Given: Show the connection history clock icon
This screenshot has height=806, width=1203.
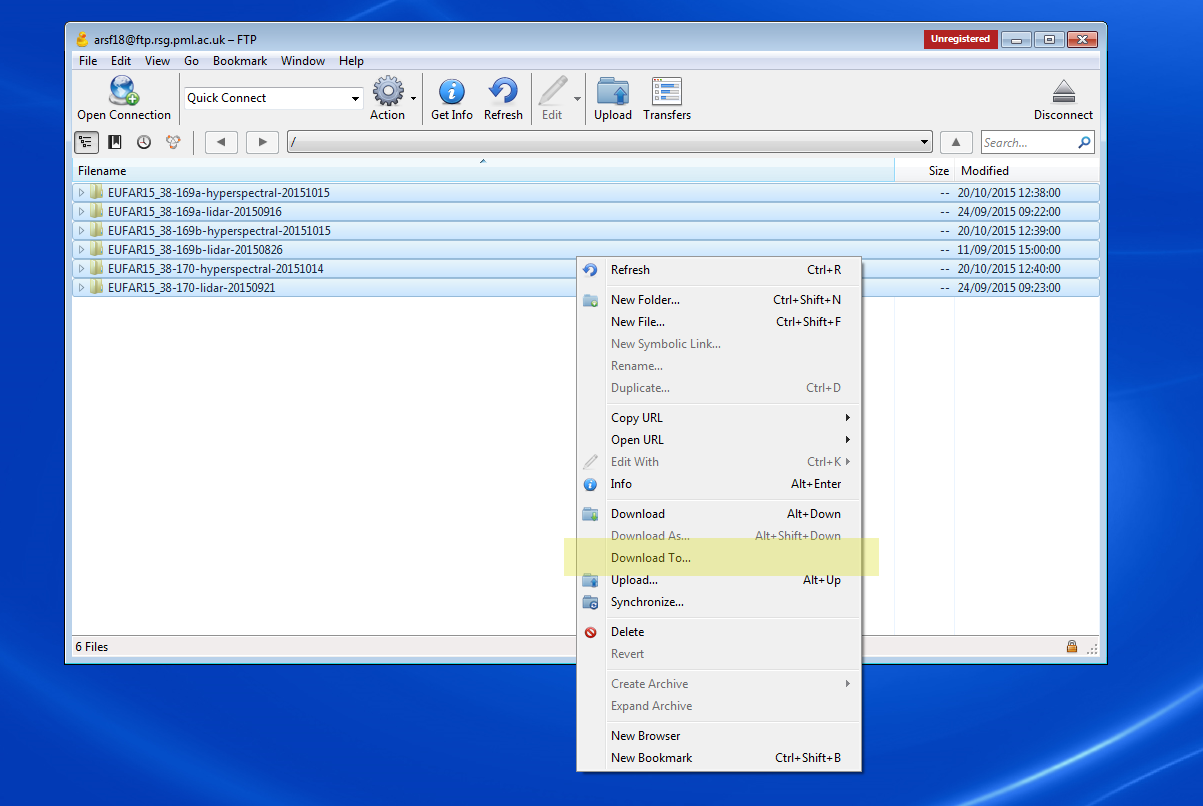Looking at the screenshot, I should point(144,142).
